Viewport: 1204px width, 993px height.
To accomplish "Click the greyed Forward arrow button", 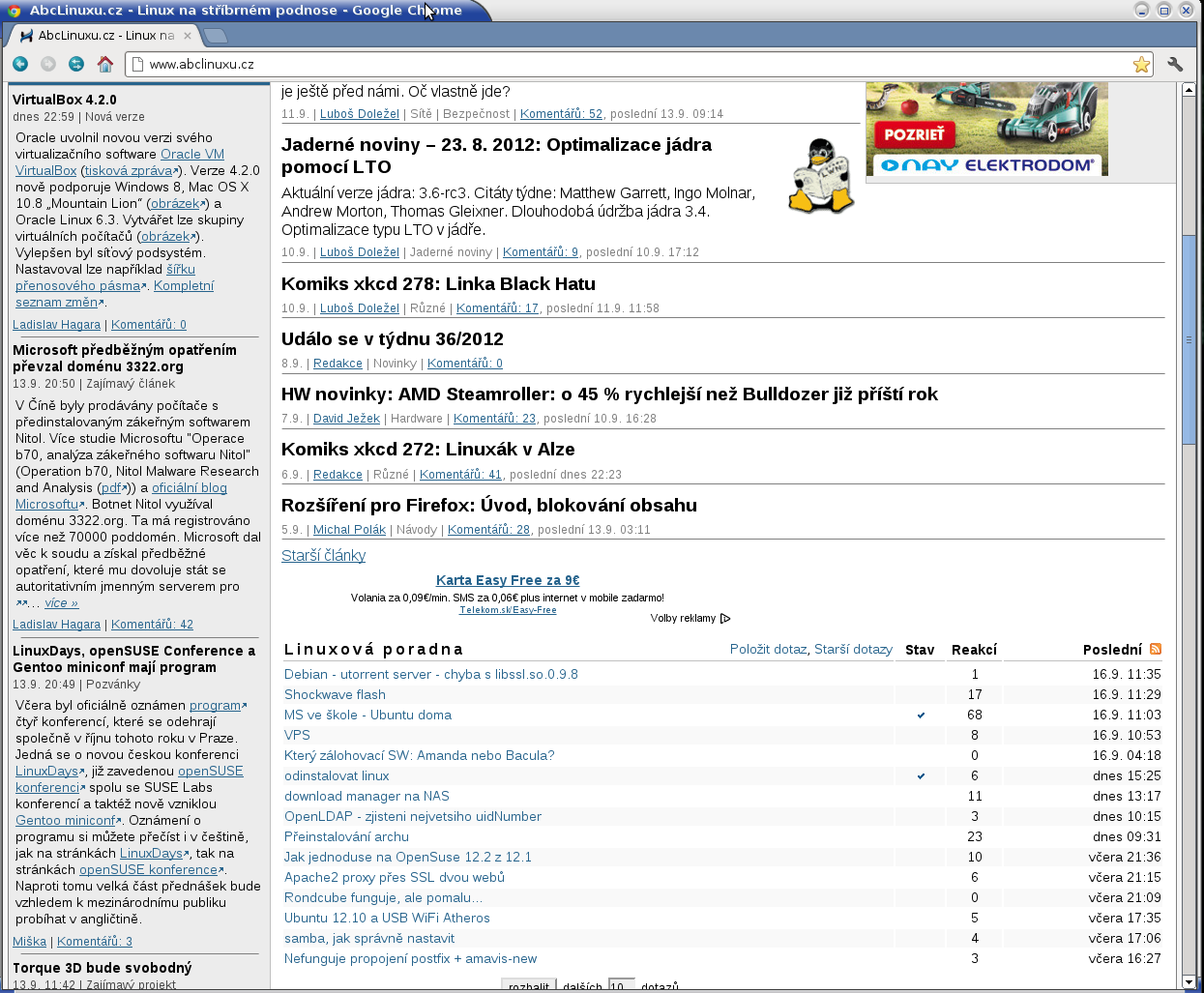I will pyautogui.click(x=48, y=64).
